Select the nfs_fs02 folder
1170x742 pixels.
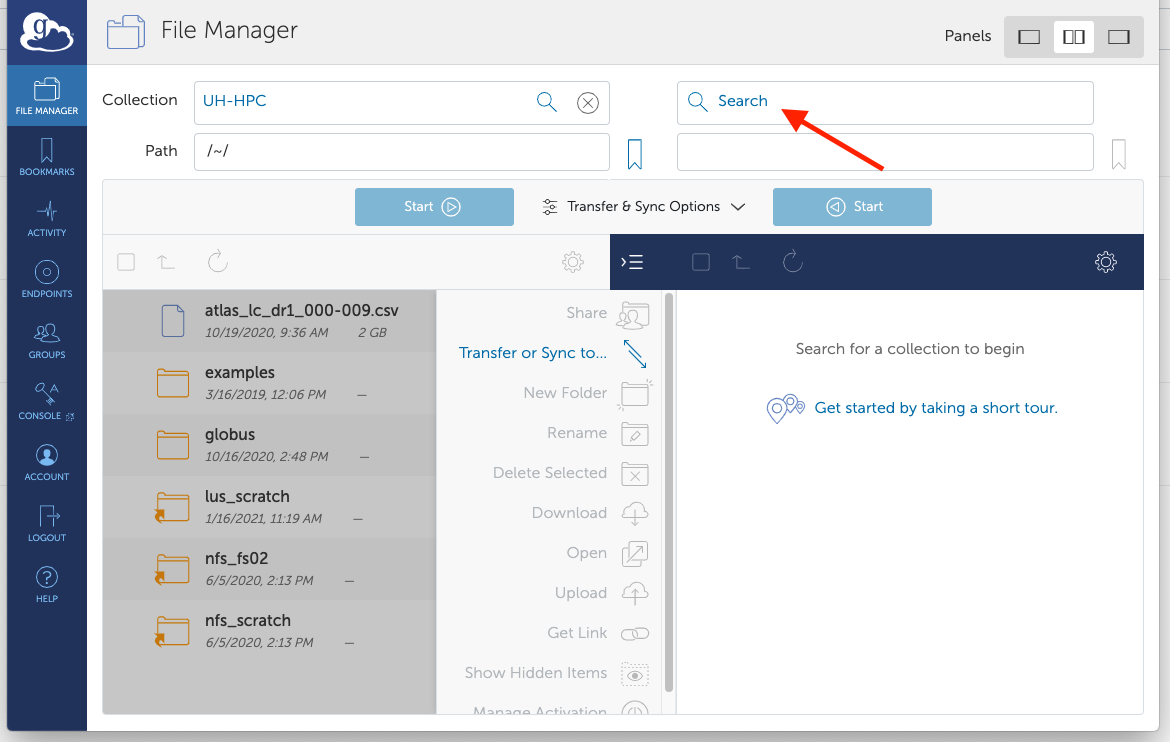pos(269,569)
